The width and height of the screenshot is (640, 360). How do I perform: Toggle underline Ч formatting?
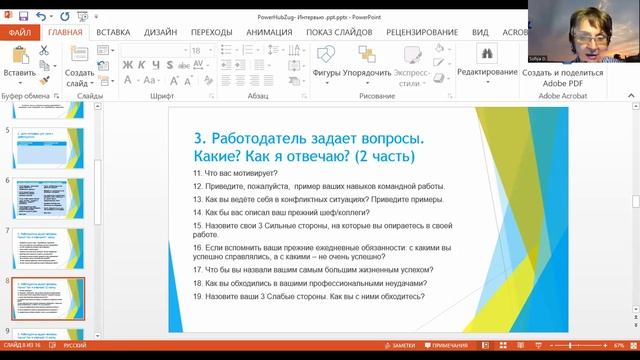pyautogui.click(x=156, y=65)
